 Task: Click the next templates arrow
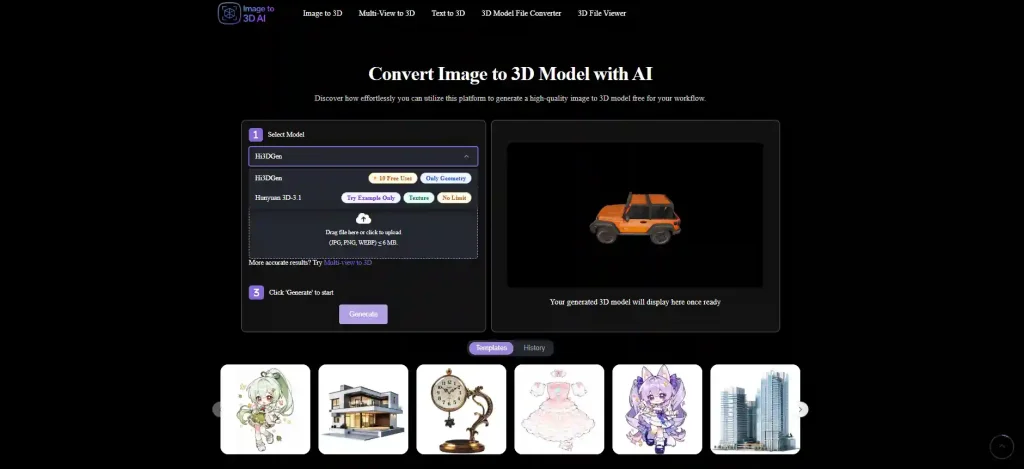[801, 410]
